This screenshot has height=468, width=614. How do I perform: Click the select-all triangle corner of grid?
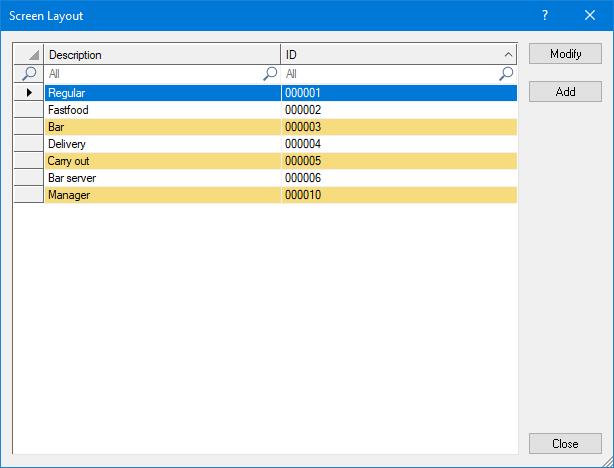29,55
